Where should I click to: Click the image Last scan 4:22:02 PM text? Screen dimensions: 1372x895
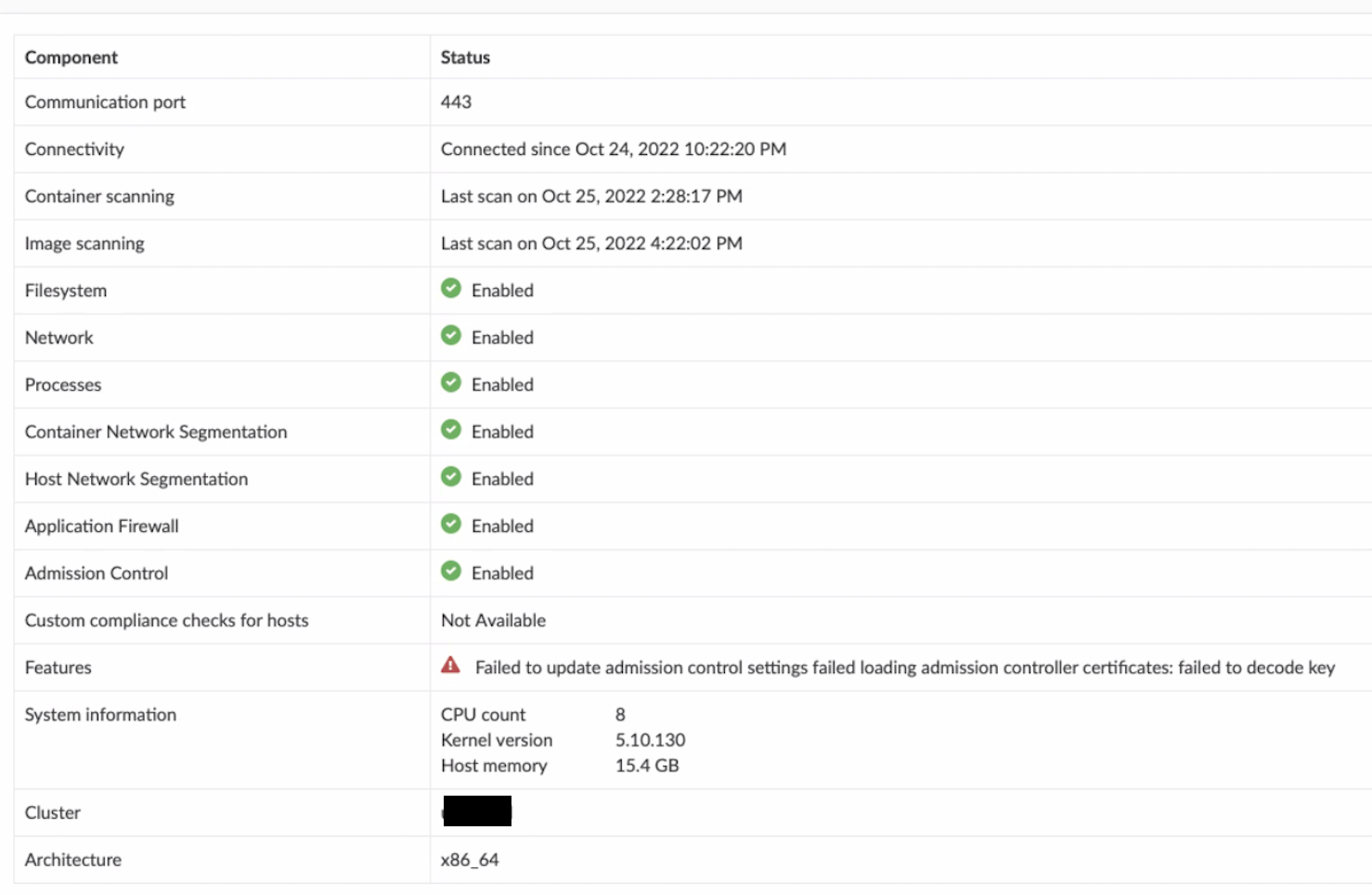point(591,244)
